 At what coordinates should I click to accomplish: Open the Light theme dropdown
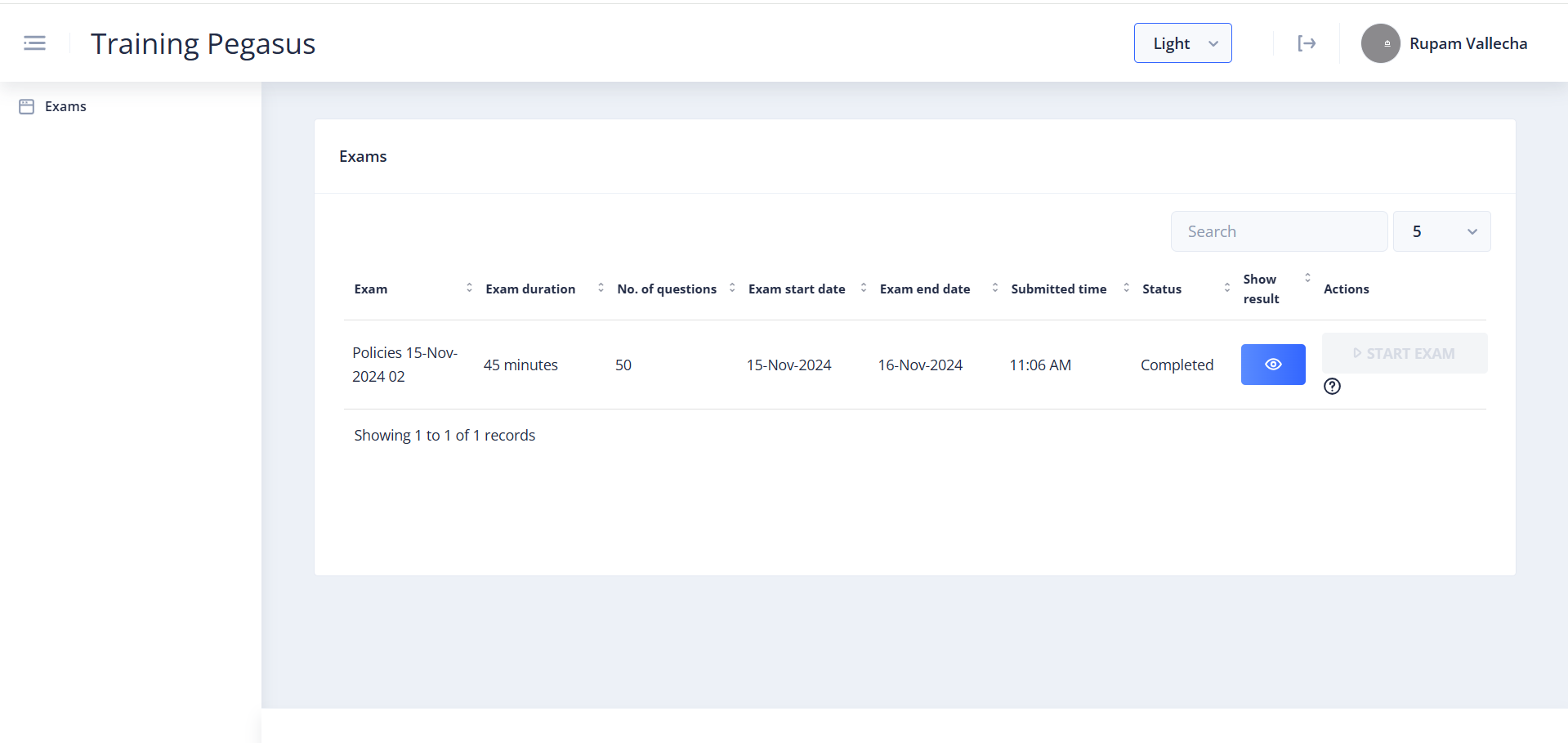pyautogui.click(x=1182, y=43)
